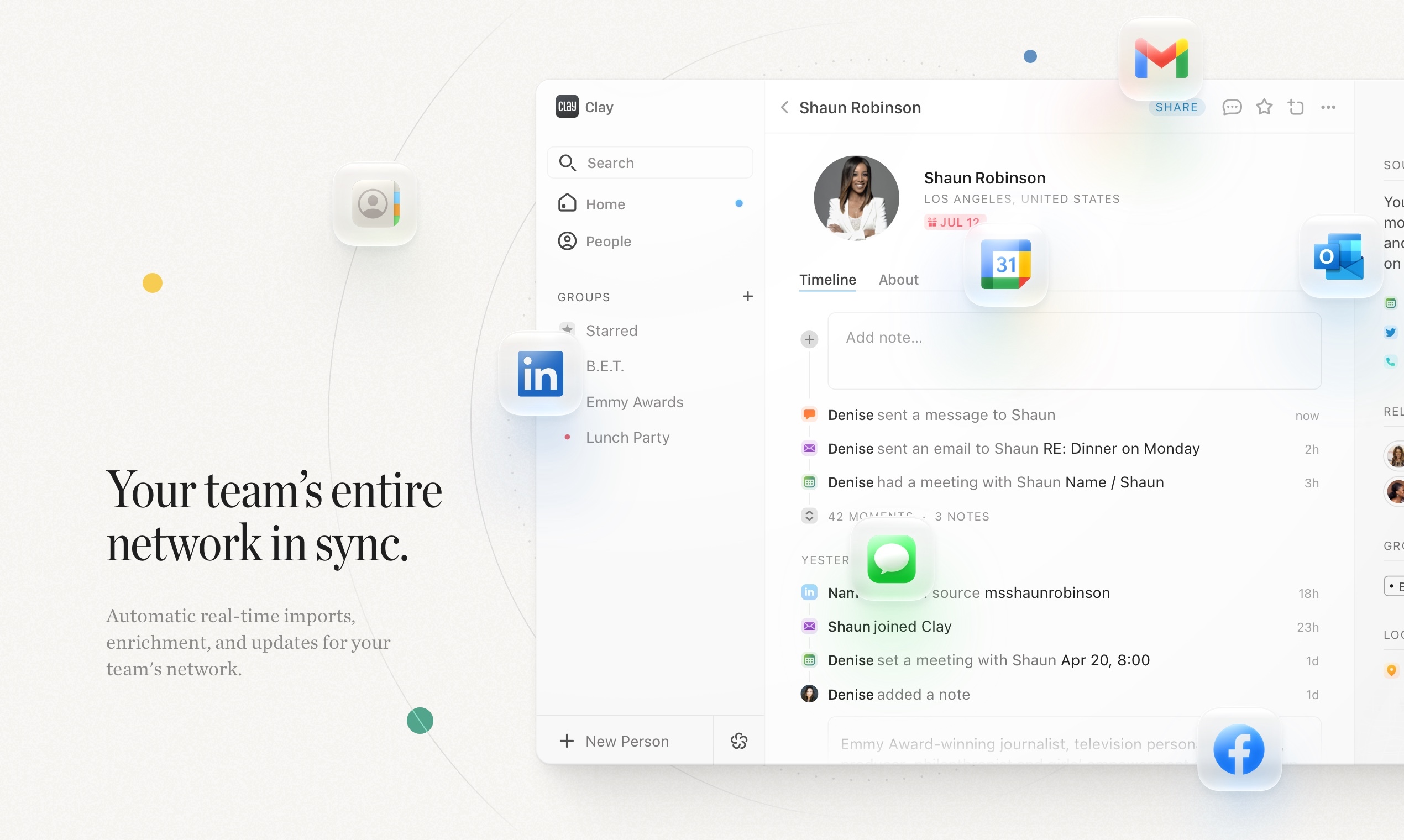The width and height of the screenshot is (1404, 840).
Task: Star Shaun Robinson with the star icon
Action: coord(1264,107)
